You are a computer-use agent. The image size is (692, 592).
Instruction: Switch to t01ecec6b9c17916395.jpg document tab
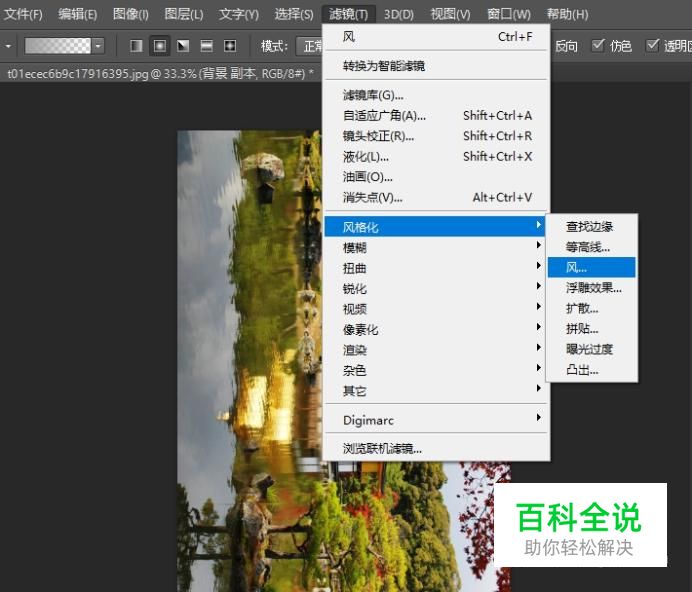click(x=161, y=73)
